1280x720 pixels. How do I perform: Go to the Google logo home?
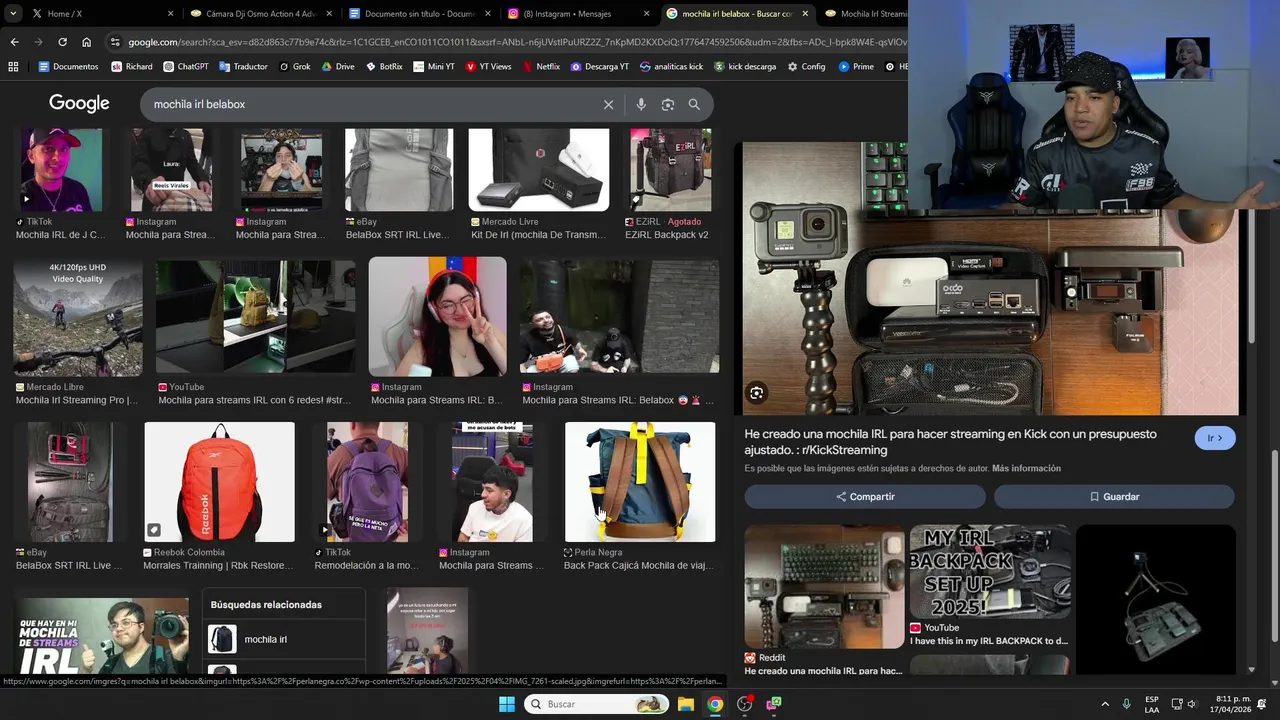pyautogui.click(x=79, y=104)
